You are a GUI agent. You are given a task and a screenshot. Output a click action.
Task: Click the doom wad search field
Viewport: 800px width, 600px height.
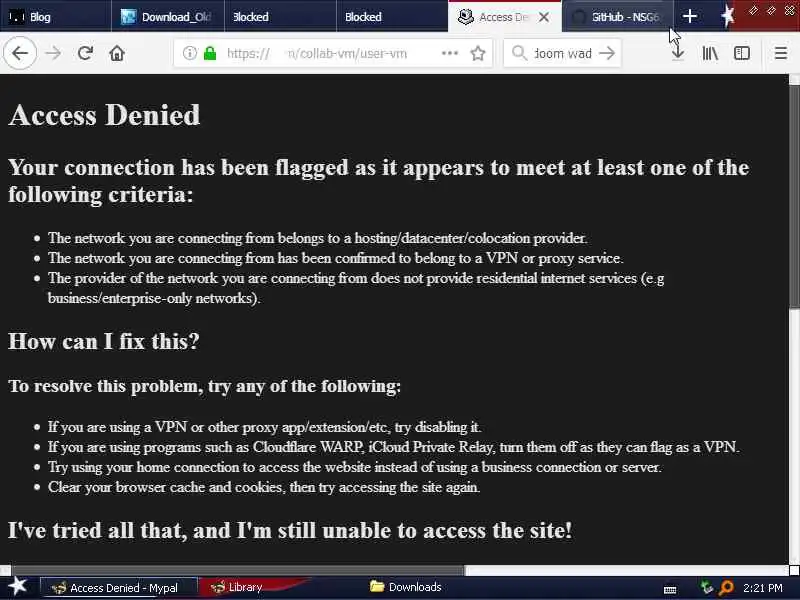click(x=558, y=53)
